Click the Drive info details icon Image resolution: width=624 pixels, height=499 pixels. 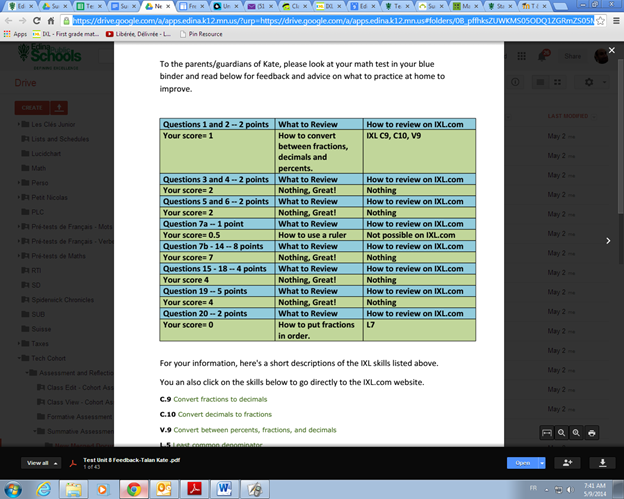point(515,82)
